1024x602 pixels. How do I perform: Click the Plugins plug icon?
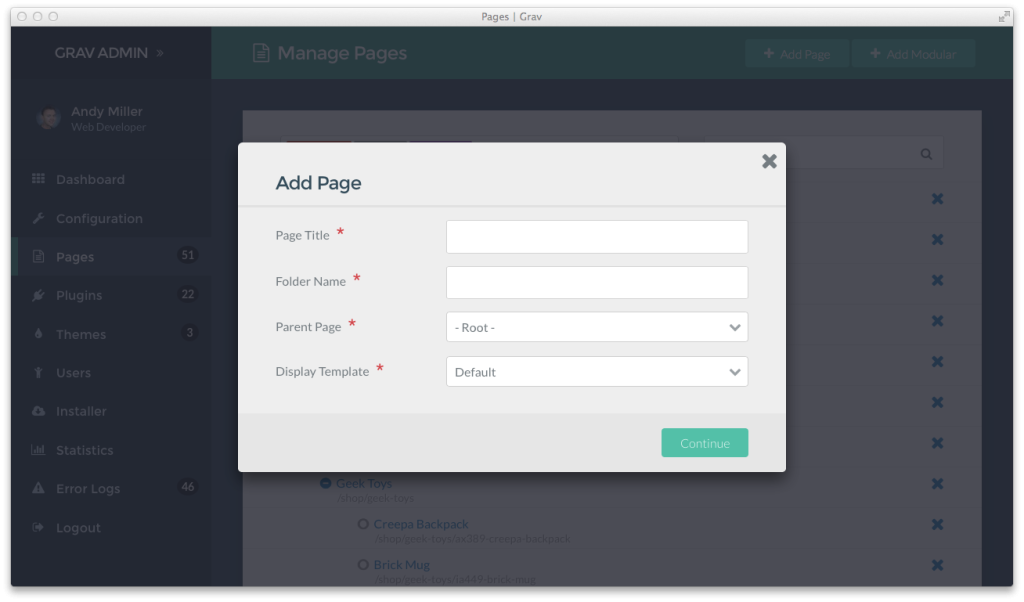(39, 295)
